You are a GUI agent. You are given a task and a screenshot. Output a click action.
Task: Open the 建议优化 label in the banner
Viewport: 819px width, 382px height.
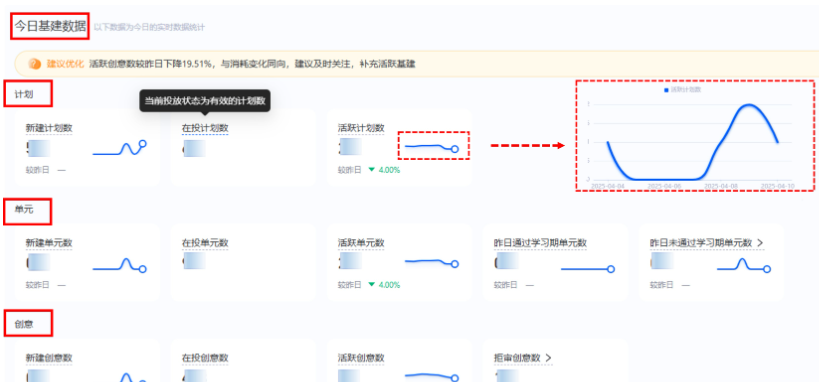click(65, 64)
